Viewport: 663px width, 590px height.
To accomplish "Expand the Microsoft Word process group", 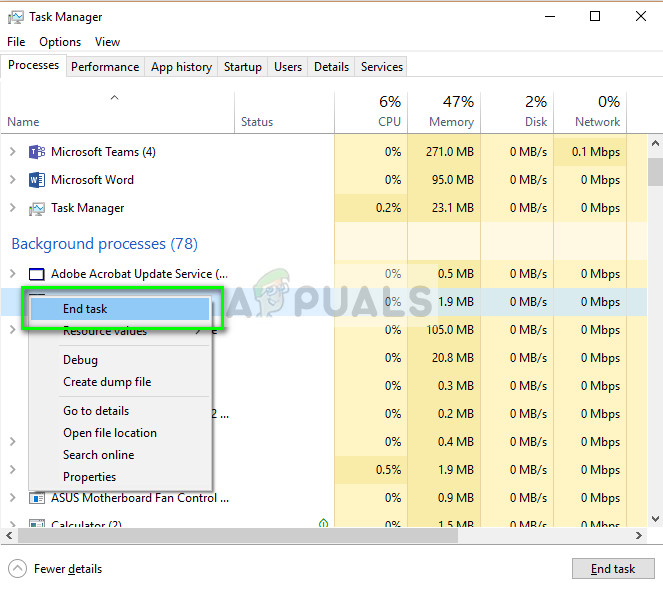I will coord(13,180).
